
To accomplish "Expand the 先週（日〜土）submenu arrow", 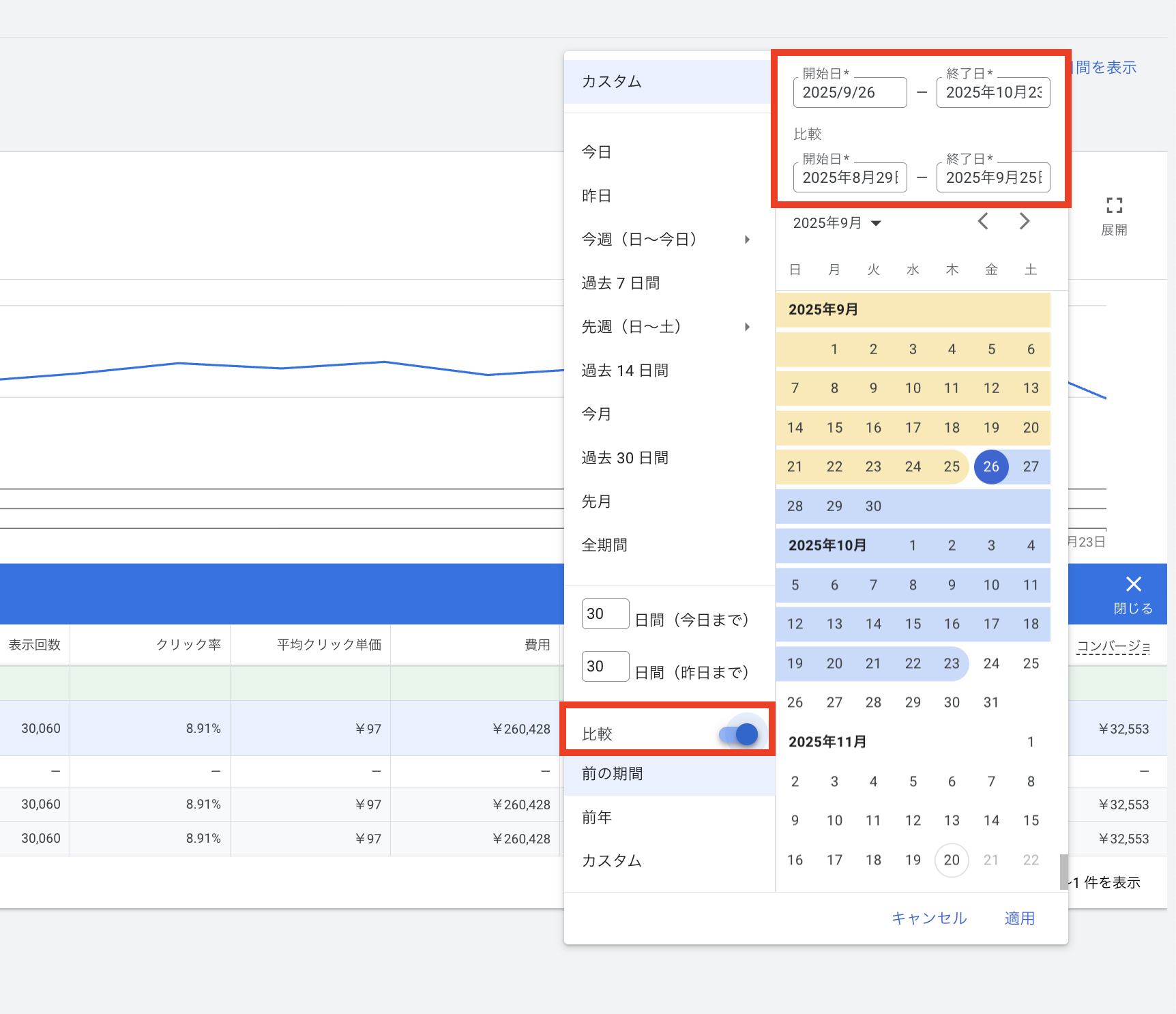I will point(748,327).
